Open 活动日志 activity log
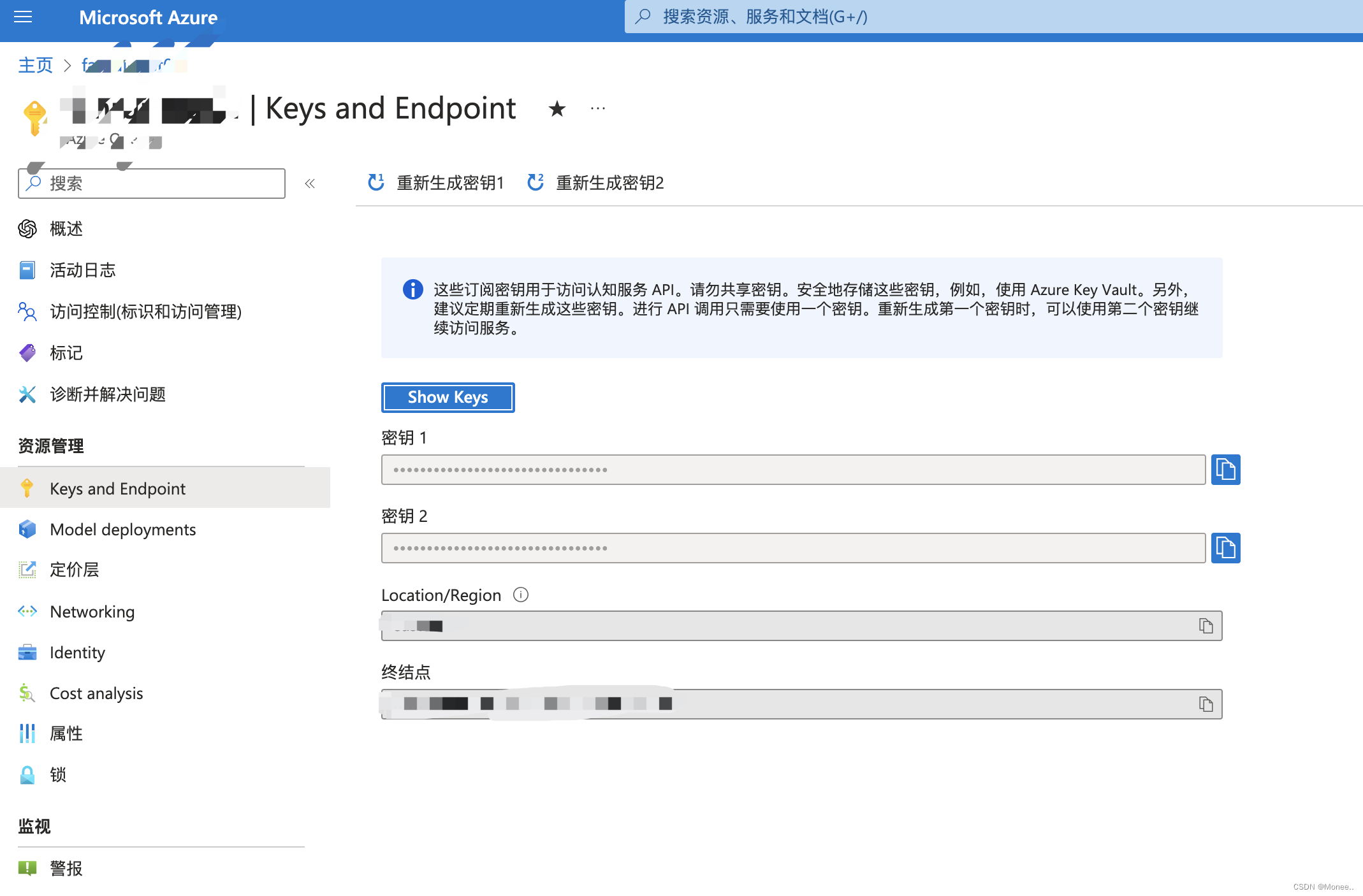1363x896 pixels. [x=82, y=270]
